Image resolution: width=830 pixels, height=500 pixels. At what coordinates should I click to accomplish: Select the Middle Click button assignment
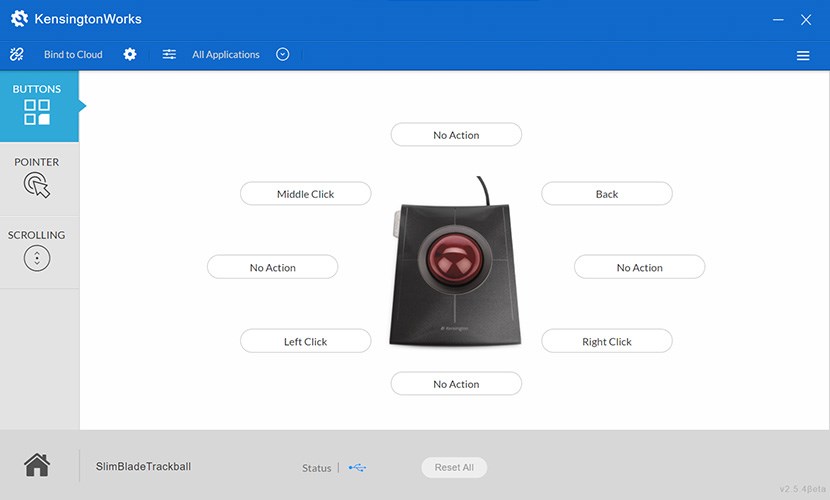(306, 194)
